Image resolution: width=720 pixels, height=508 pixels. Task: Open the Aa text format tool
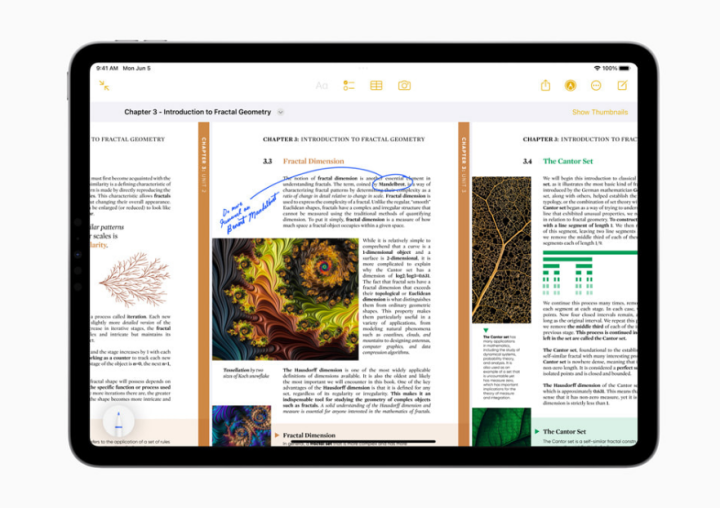tap(321, 85)
